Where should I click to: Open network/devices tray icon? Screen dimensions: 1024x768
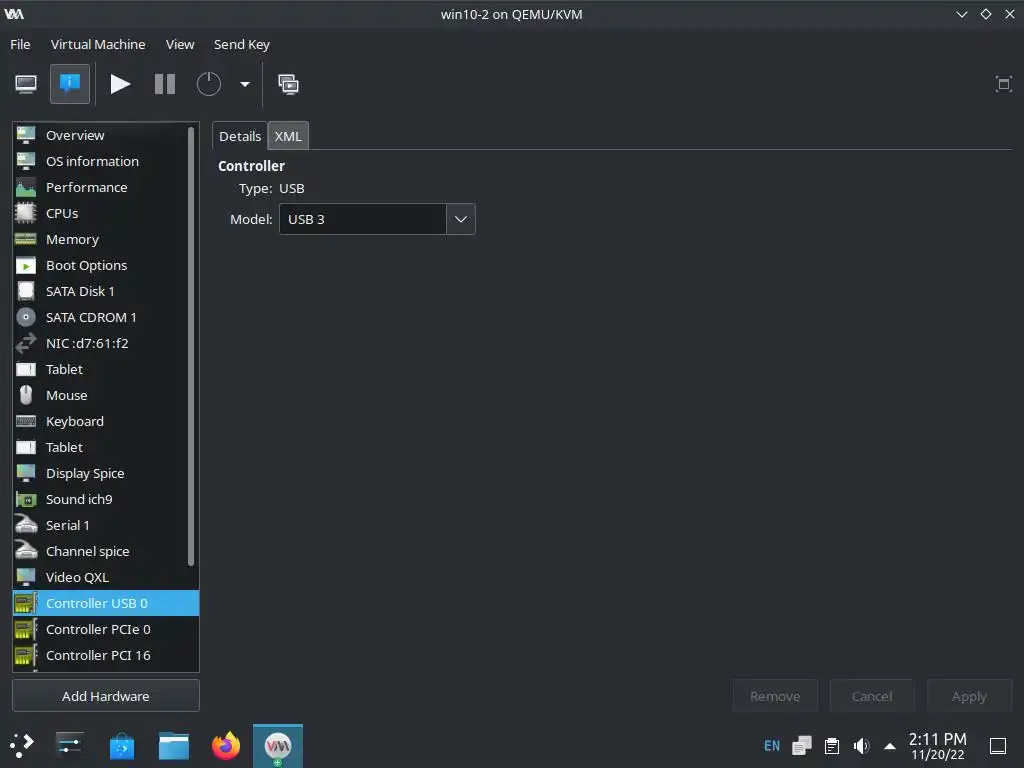(x=802, y=746)
